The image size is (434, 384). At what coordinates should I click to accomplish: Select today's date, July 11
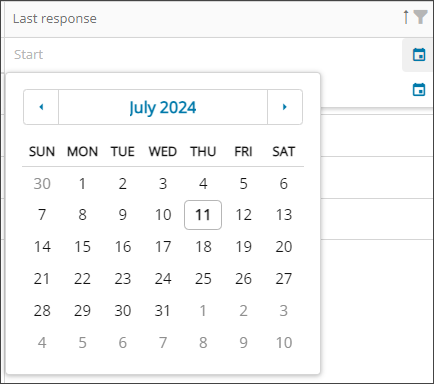pos(203,215)
